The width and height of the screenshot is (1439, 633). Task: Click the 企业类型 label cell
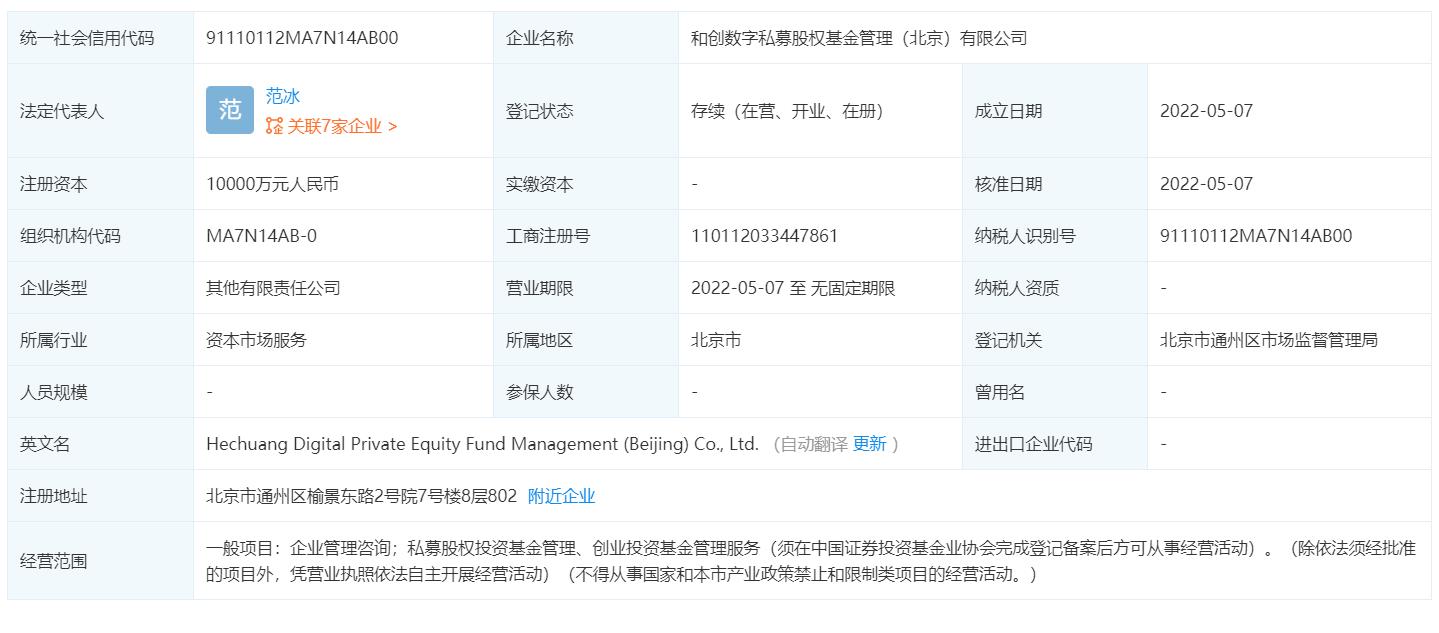101,288
